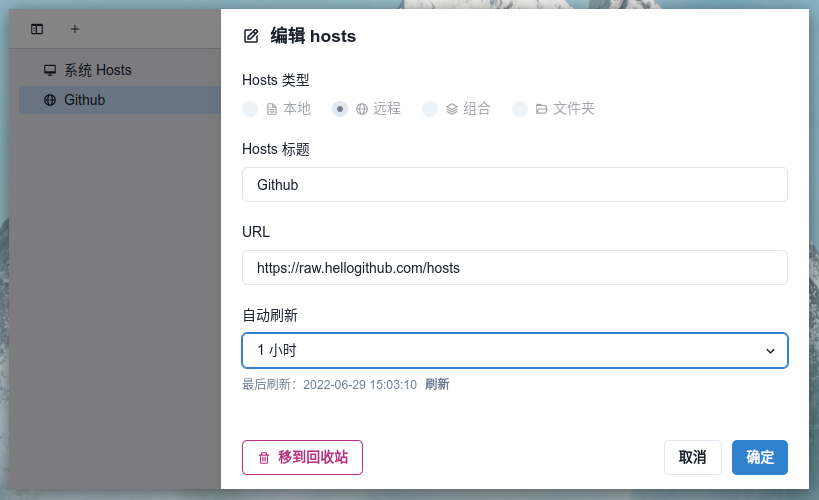Pick the 文件夹 radio option
Image resolution: width=819 pixels, height=500 pixels.
tap(520, 109)
